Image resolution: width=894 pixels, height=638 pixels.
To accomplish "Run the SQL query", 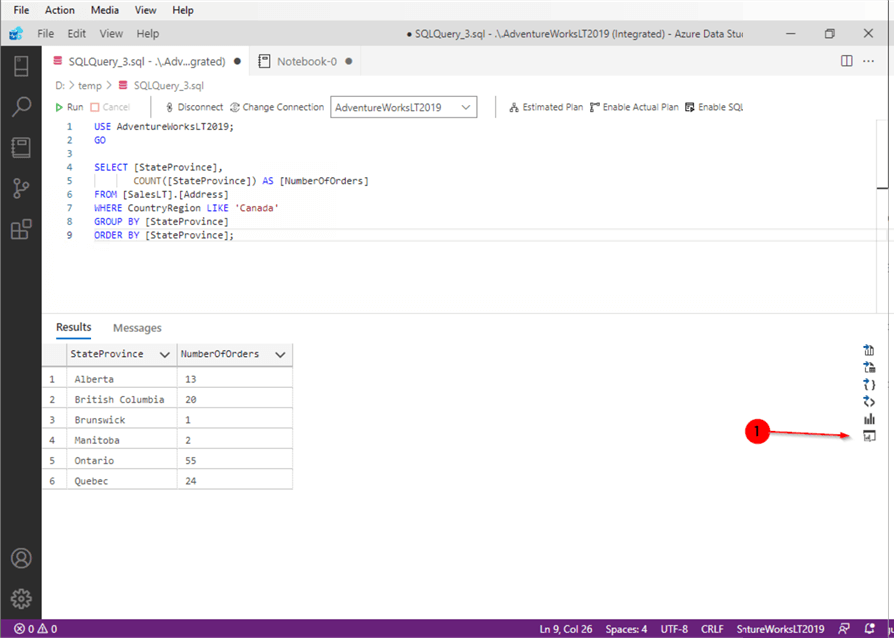I will point(69,107).
